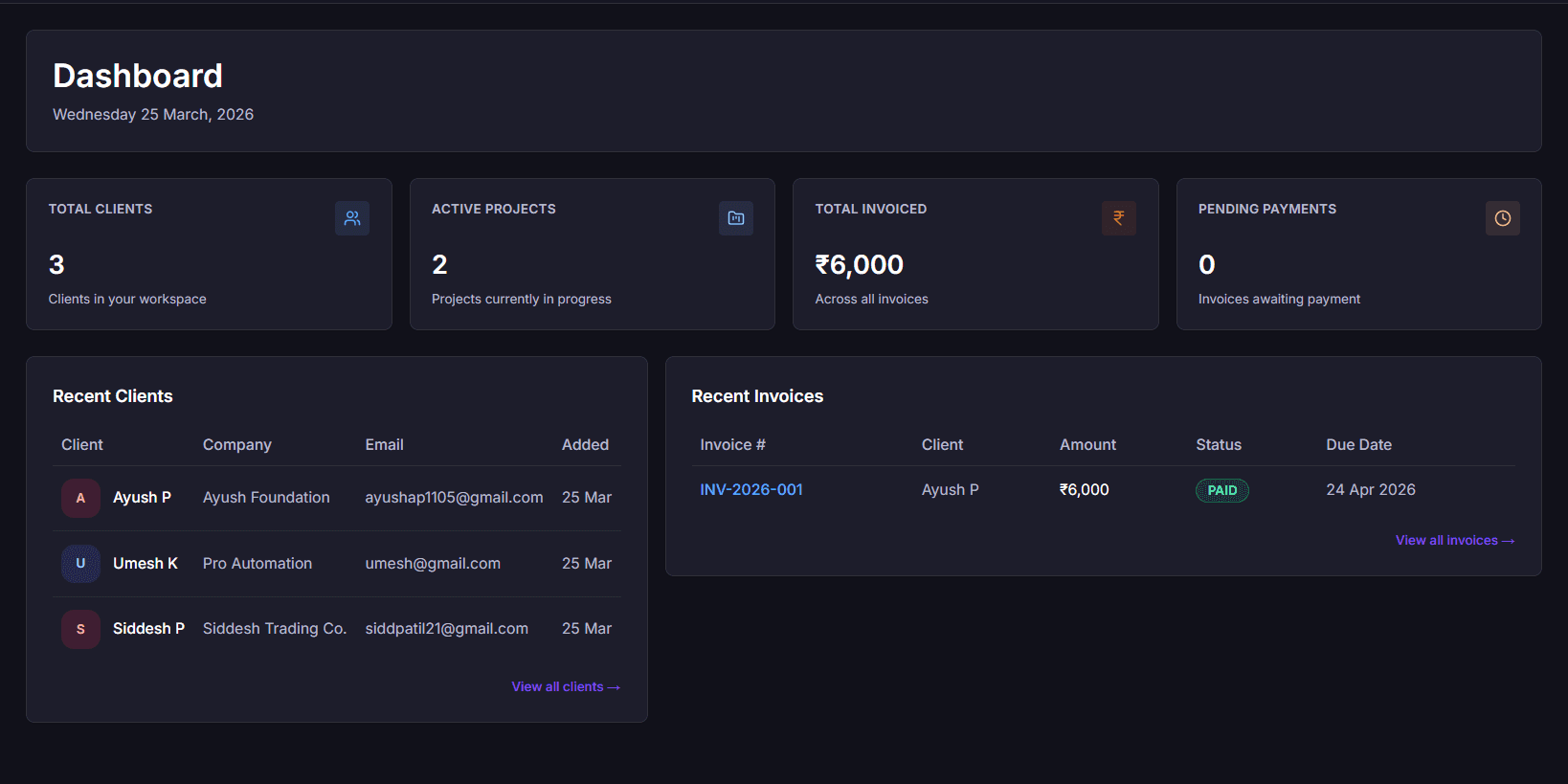Click the Recent Invoices heading
Viewport: 1568px width, 784px height.
coord(757,396)
